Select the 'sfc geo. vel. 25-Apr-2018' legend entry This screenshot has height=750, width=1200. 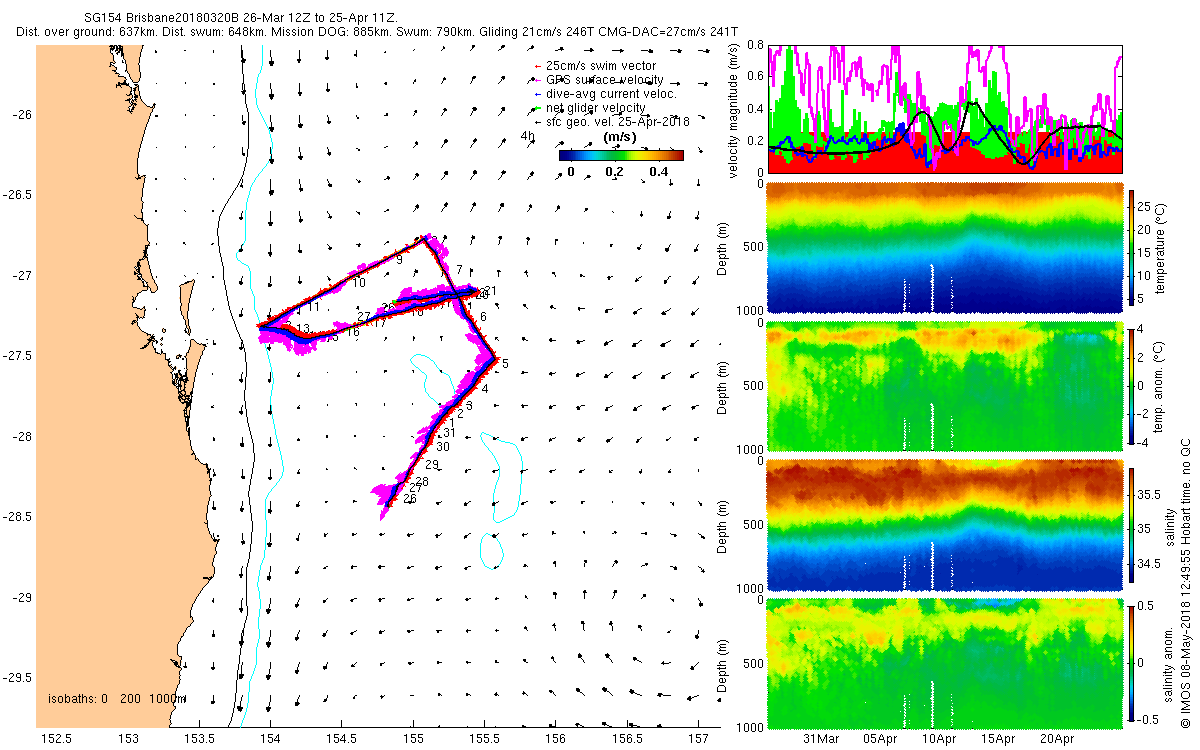[x=613, y=122]
